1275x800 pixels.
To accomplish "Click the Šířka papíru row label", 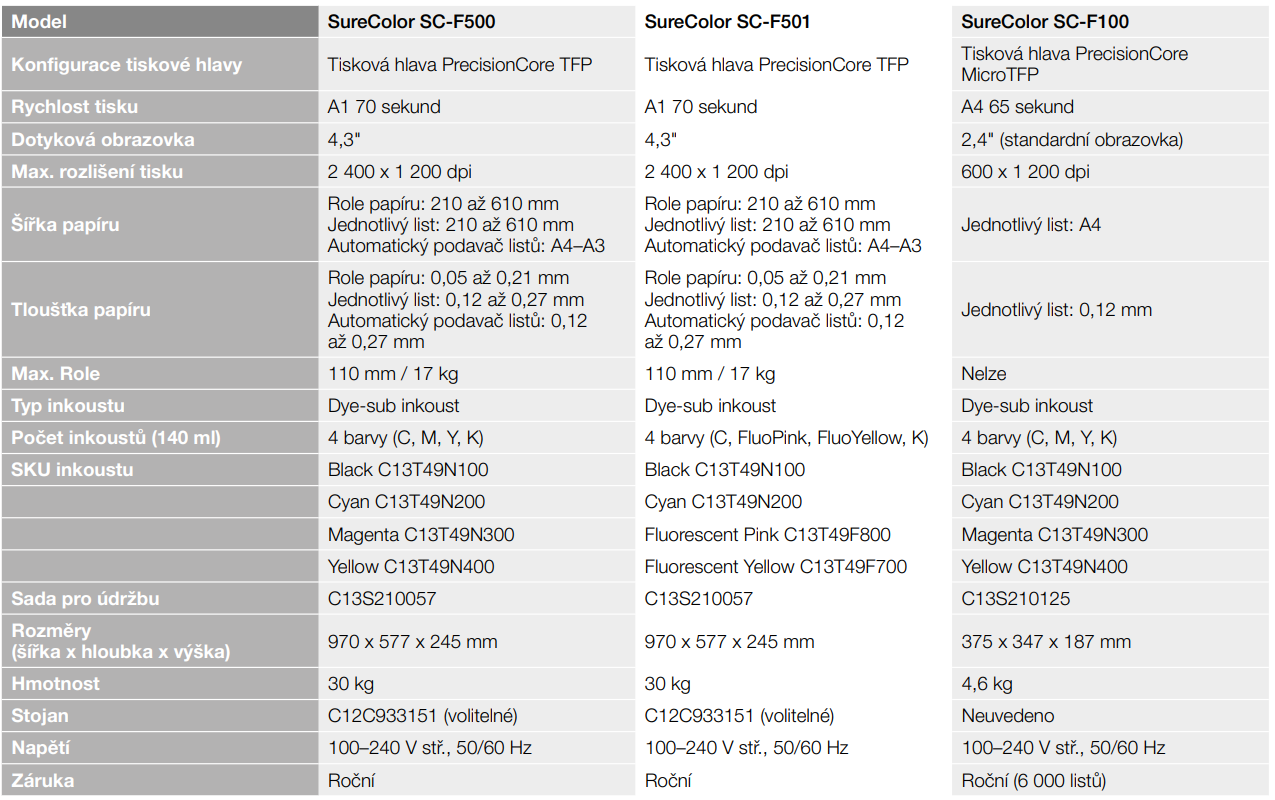I will pyautogui.click(x=160, y=225).
